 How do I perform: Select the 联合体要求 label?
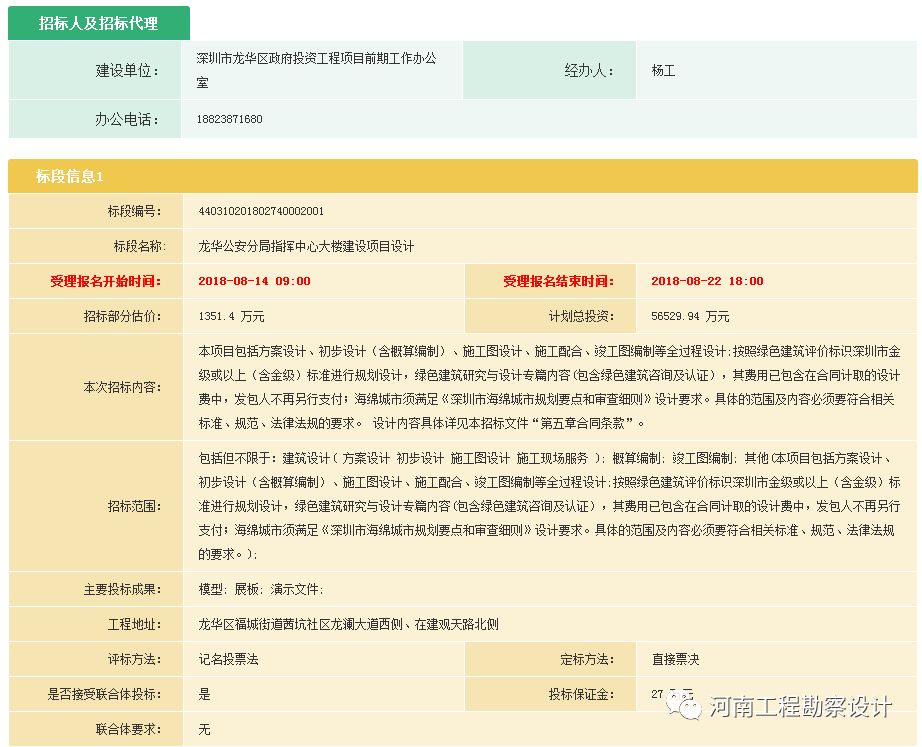tap(128, 729)
